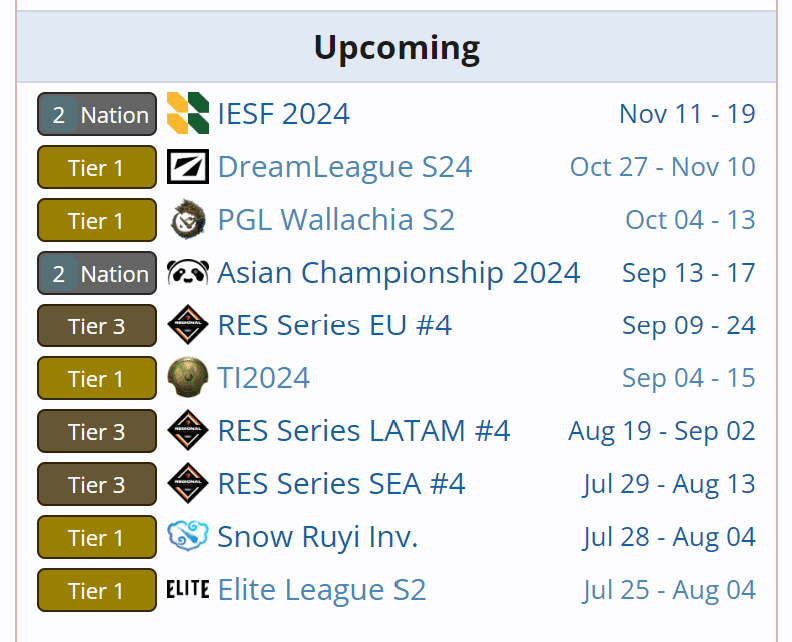Click the IESF 2024 tournament logo icon
This screenshot has height=642, width=792.
pos(188,114)
